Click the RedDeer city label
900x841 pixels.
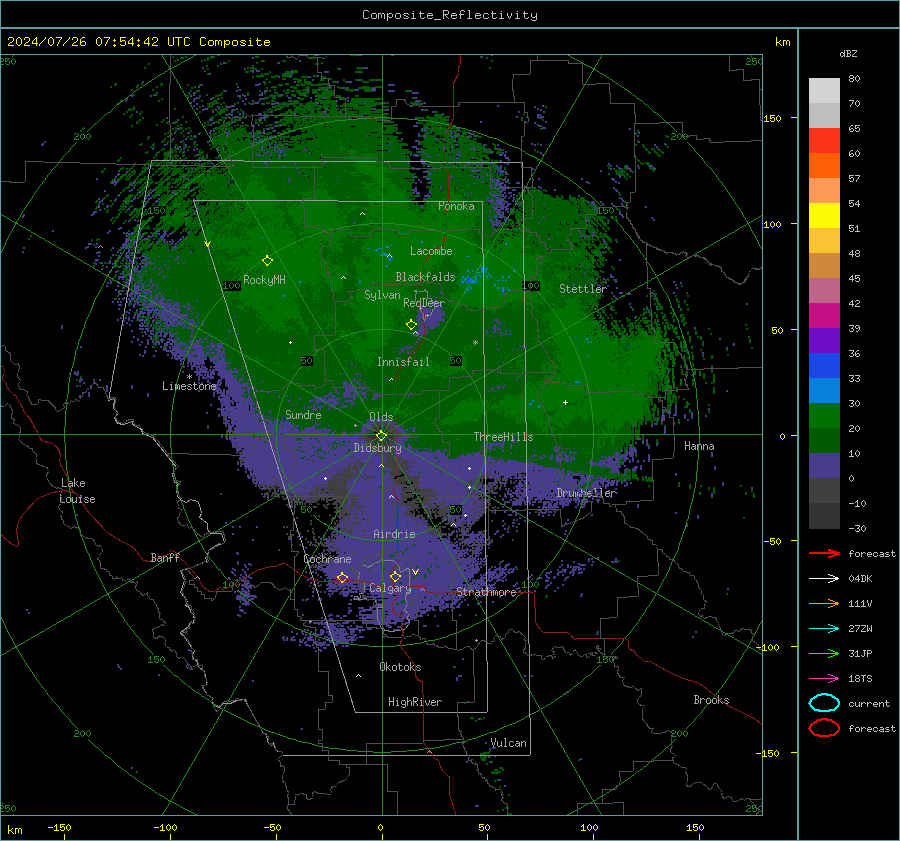pos(424,303)
